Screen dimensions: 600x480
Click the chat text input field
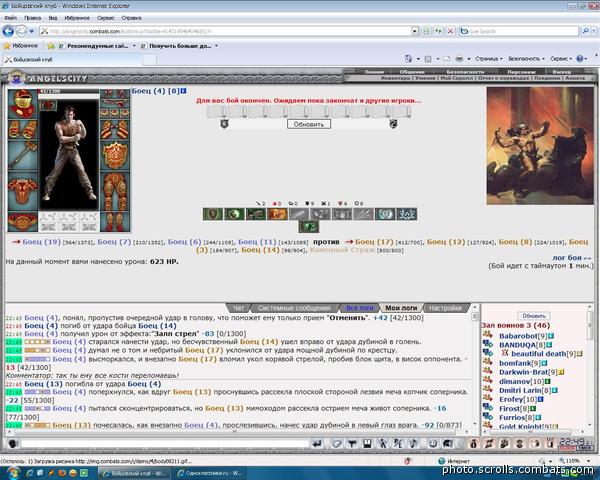[165, 444]
